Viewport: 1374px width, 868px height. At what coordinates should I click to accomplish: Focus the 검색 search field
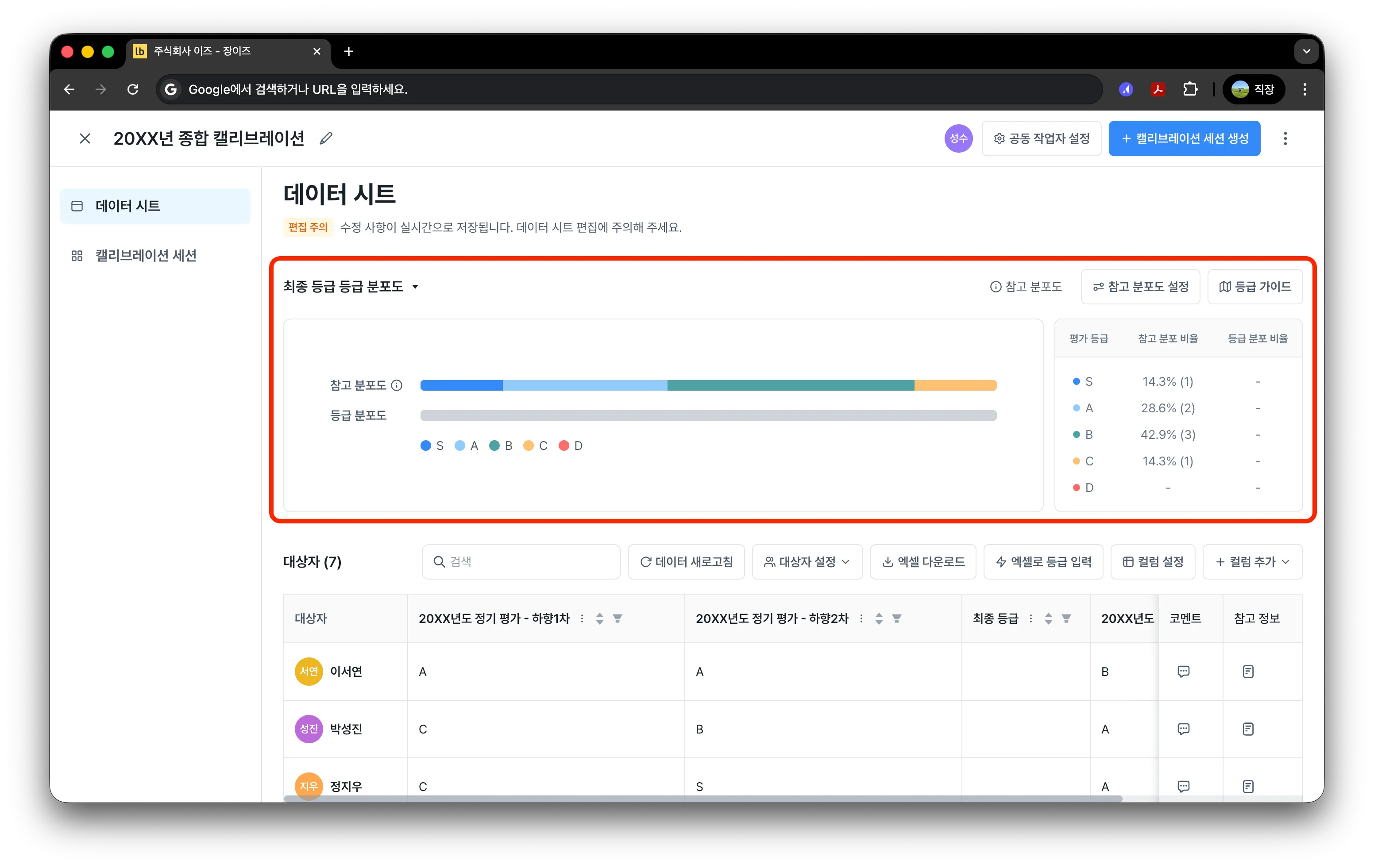tap(521, 562)
